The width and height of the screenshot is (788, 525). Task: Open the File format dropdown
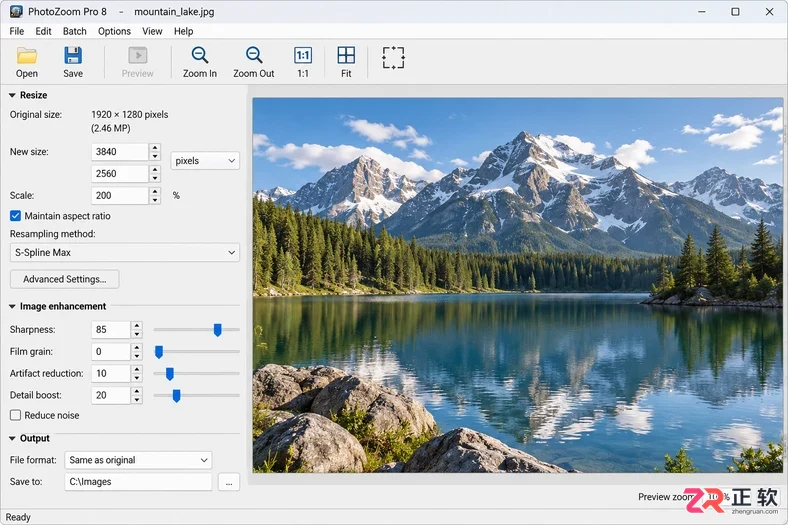138,460
